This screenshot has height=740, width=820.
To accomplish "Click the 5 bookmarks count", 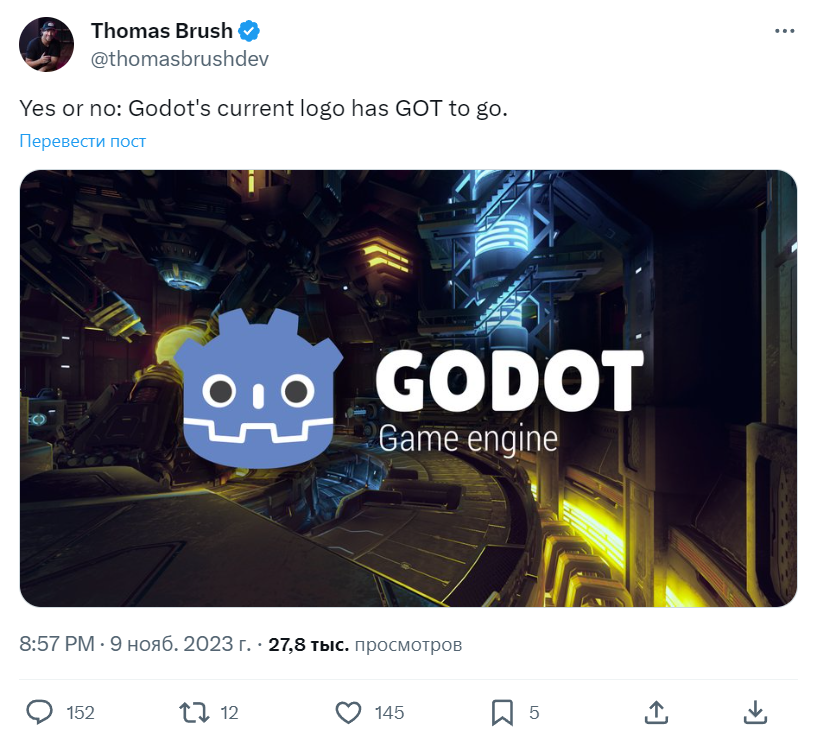I will 534,713.
